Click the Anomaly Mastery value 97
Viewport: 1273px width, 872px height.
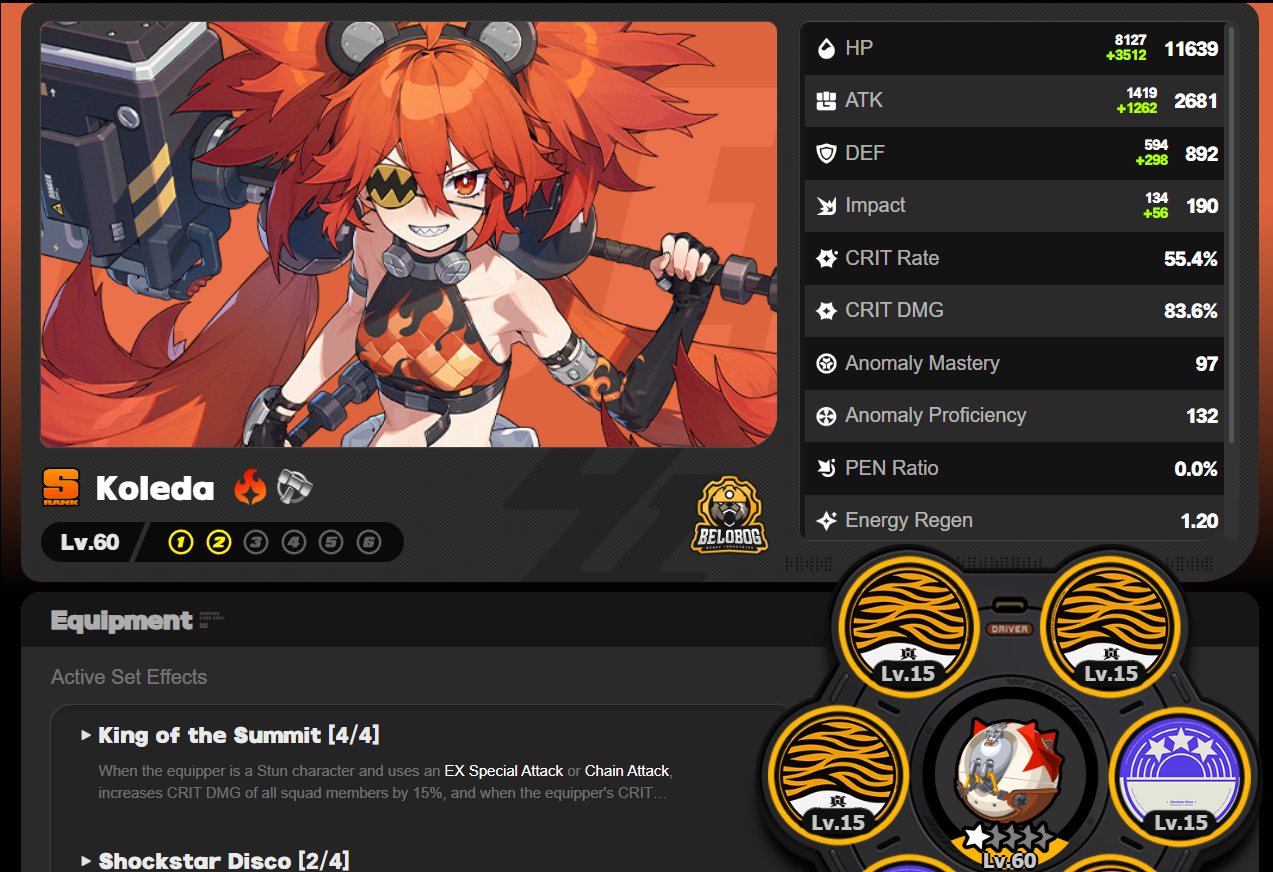[1207, 364]
